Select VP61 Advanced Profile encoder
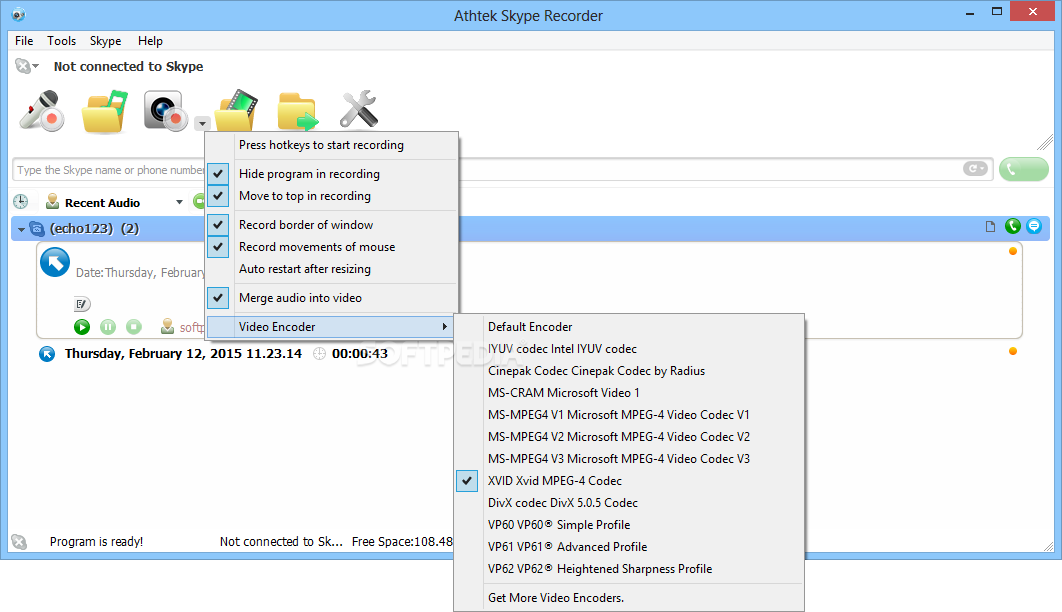 tap(629, 547)
